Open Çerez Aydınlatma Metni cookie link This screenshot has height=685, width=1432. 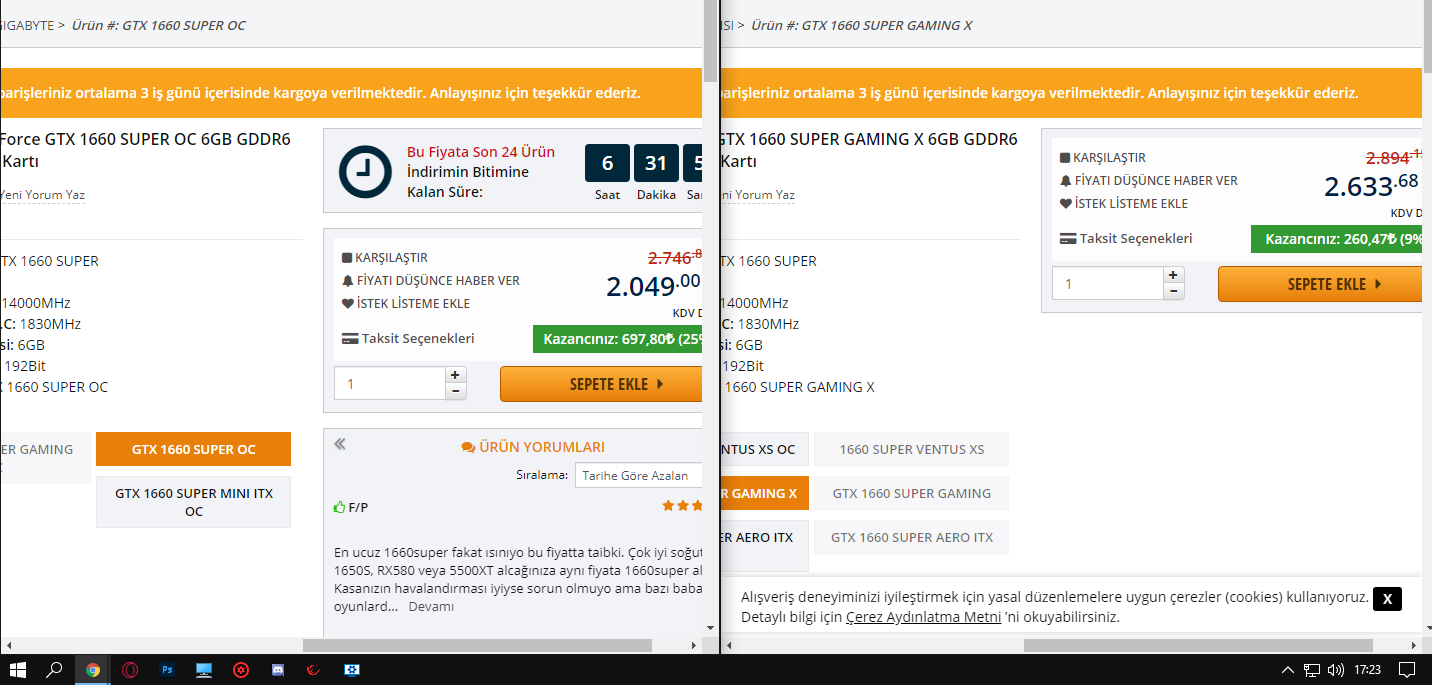click(x=923, y=617)
